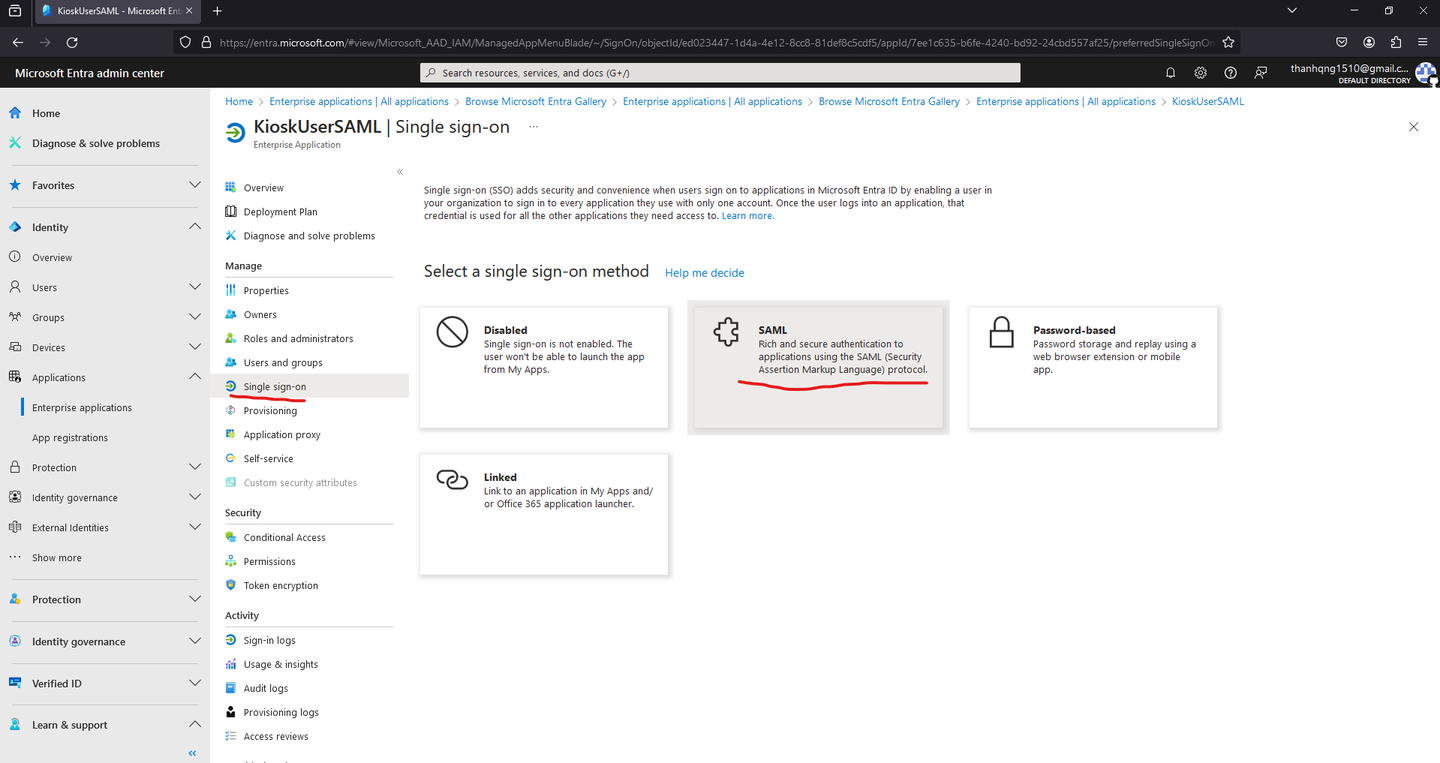
Task: Open the help question mark icon
Action: click(x=1230, y=73)
